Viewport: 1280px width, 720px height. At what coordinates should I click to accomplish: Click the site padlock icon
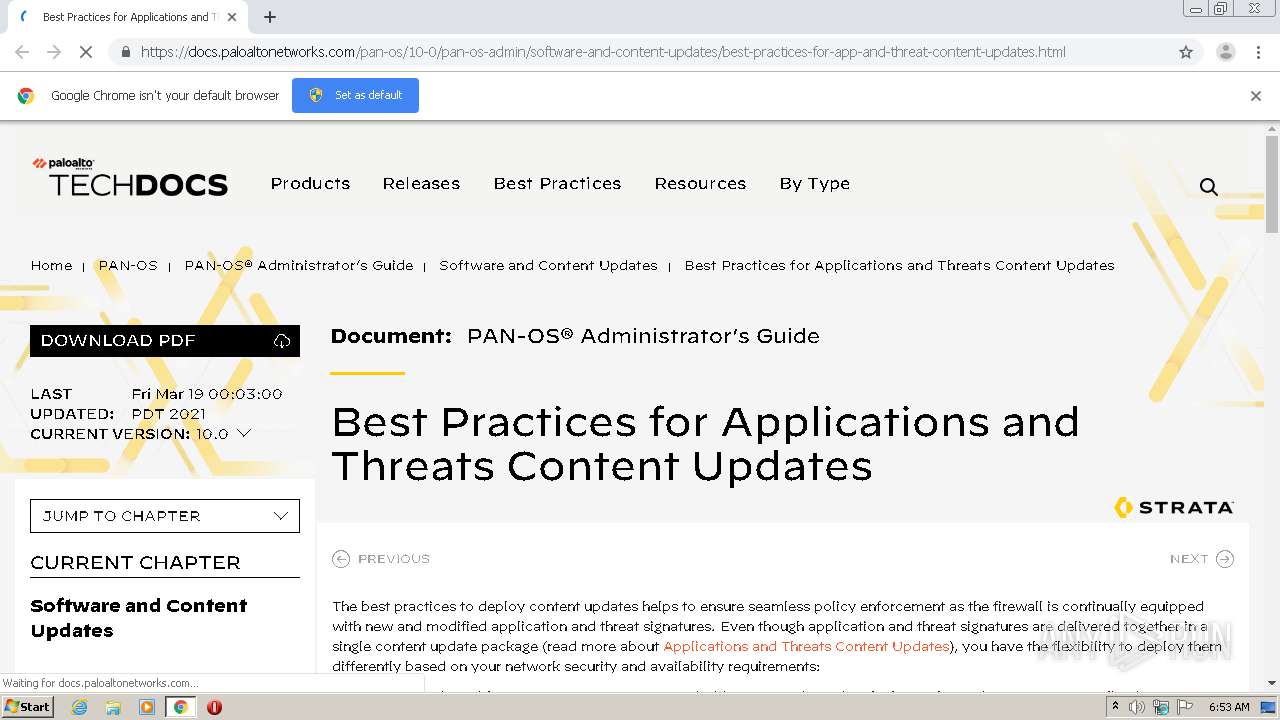click(x=125, y=52)
